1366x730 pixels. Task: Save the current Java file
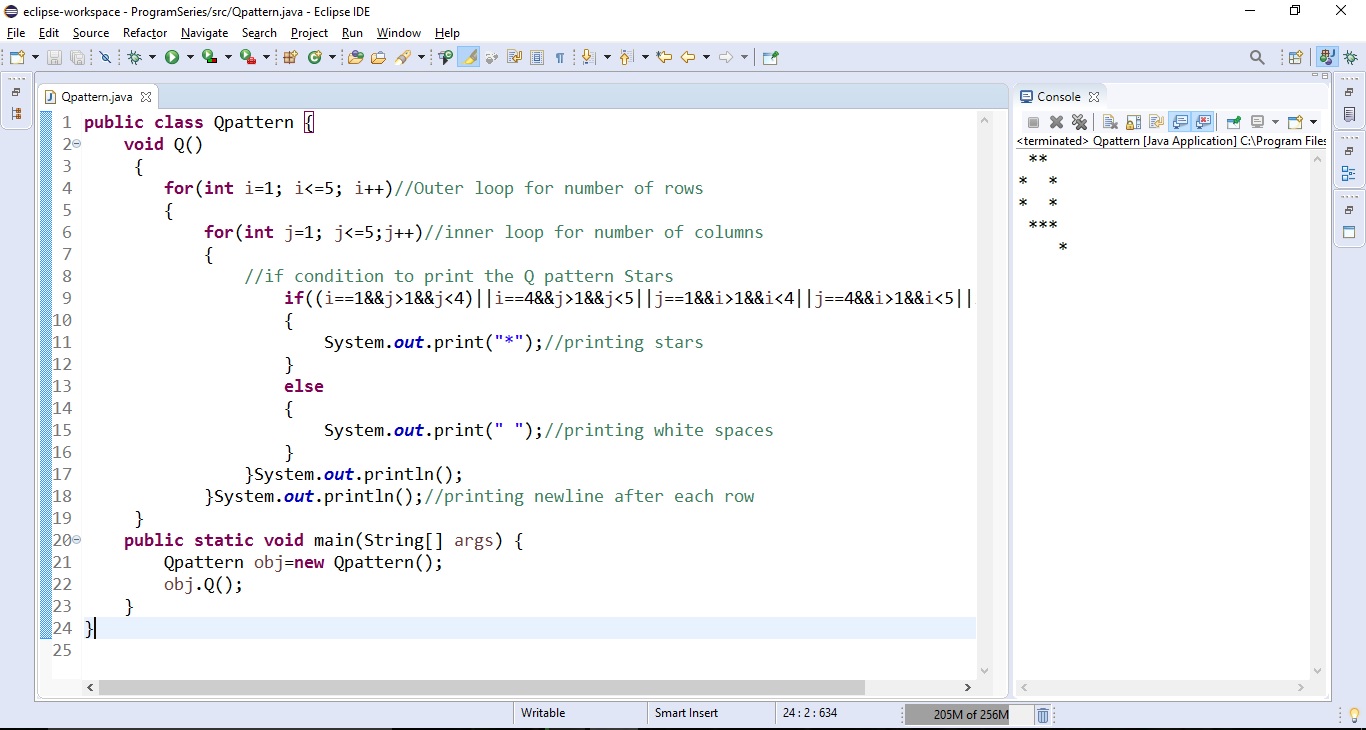click(54, 57)
